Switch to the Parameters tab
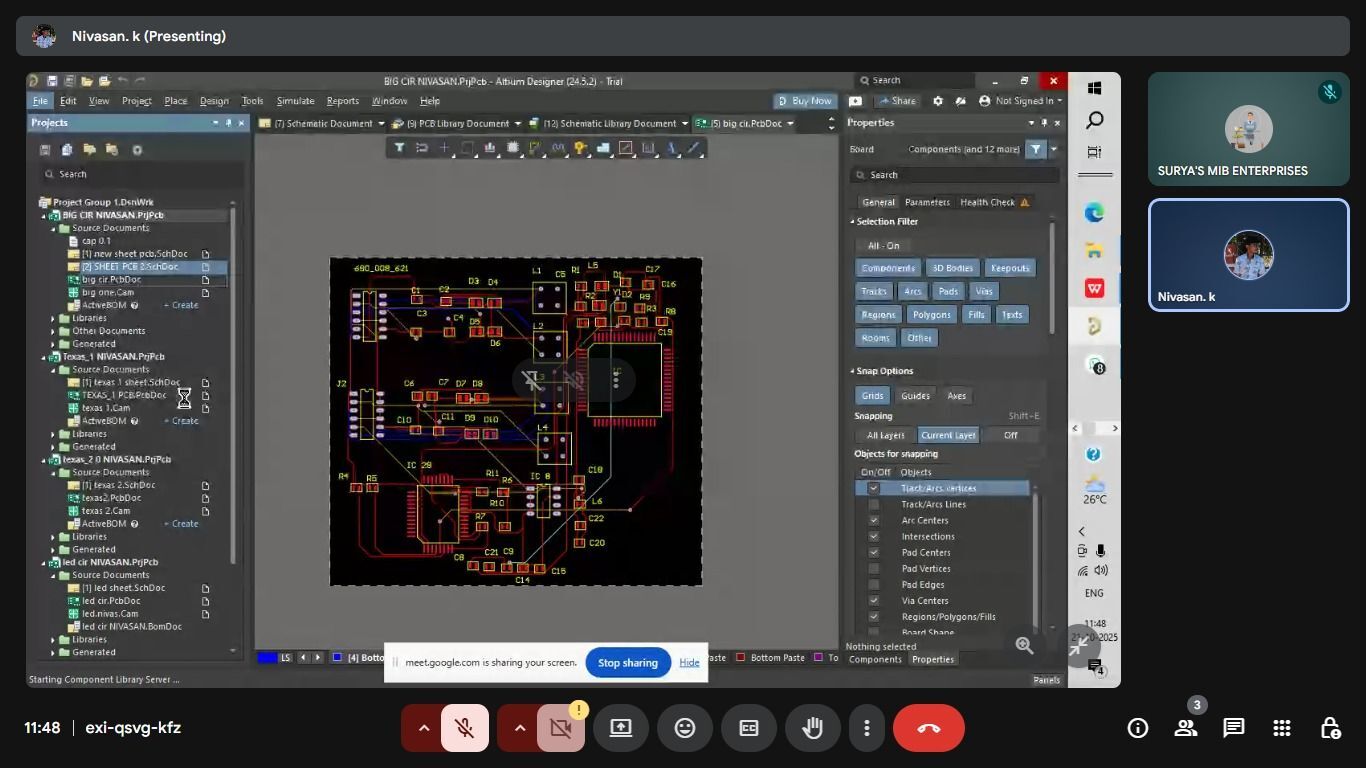 point(927,202)
